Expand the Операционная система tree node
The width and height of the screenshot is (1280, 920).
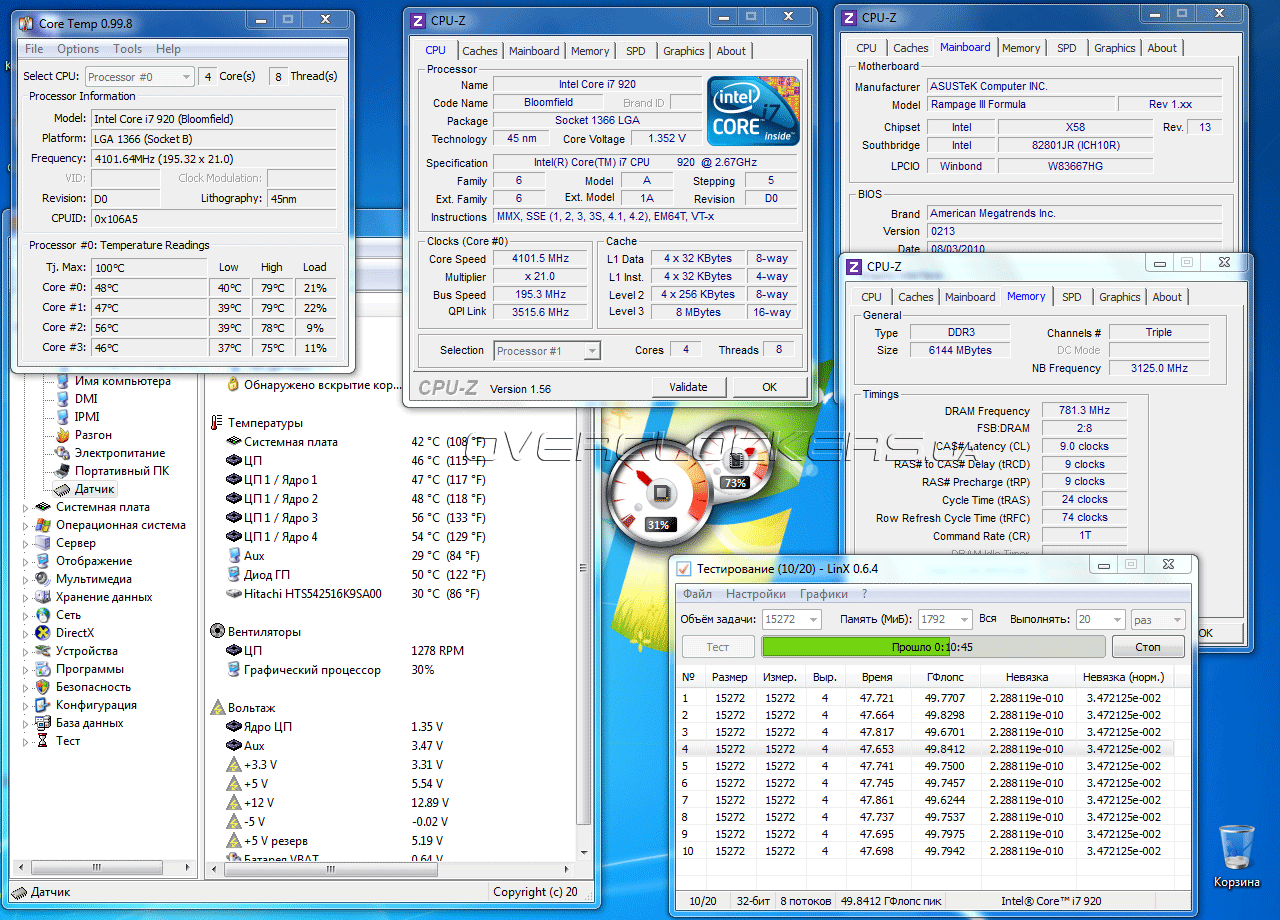[27, 525]
